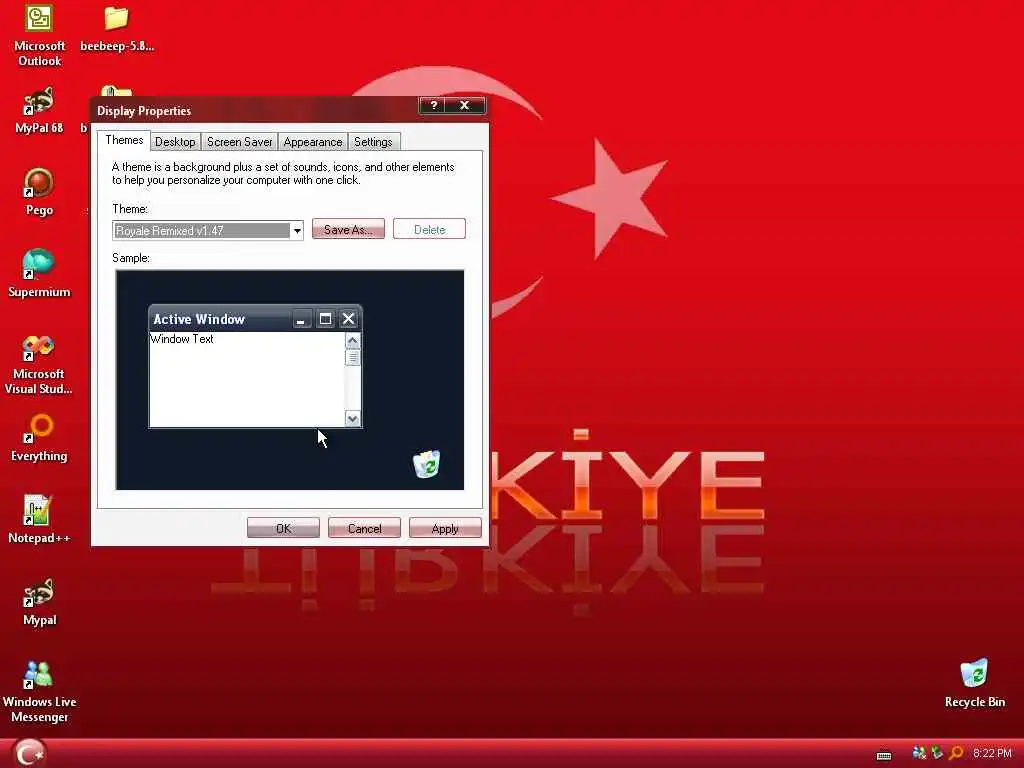Select the Pego desktop shortcut

39,193
